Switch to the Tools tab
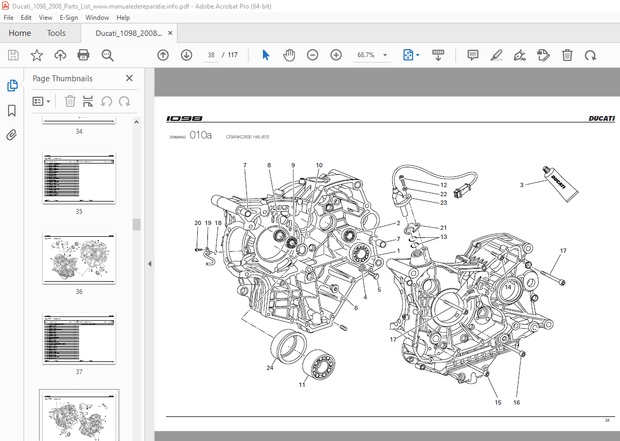Image resolution: width=620 pixels, height=441 pixels. pyautogui.click(x=56, y=33)
